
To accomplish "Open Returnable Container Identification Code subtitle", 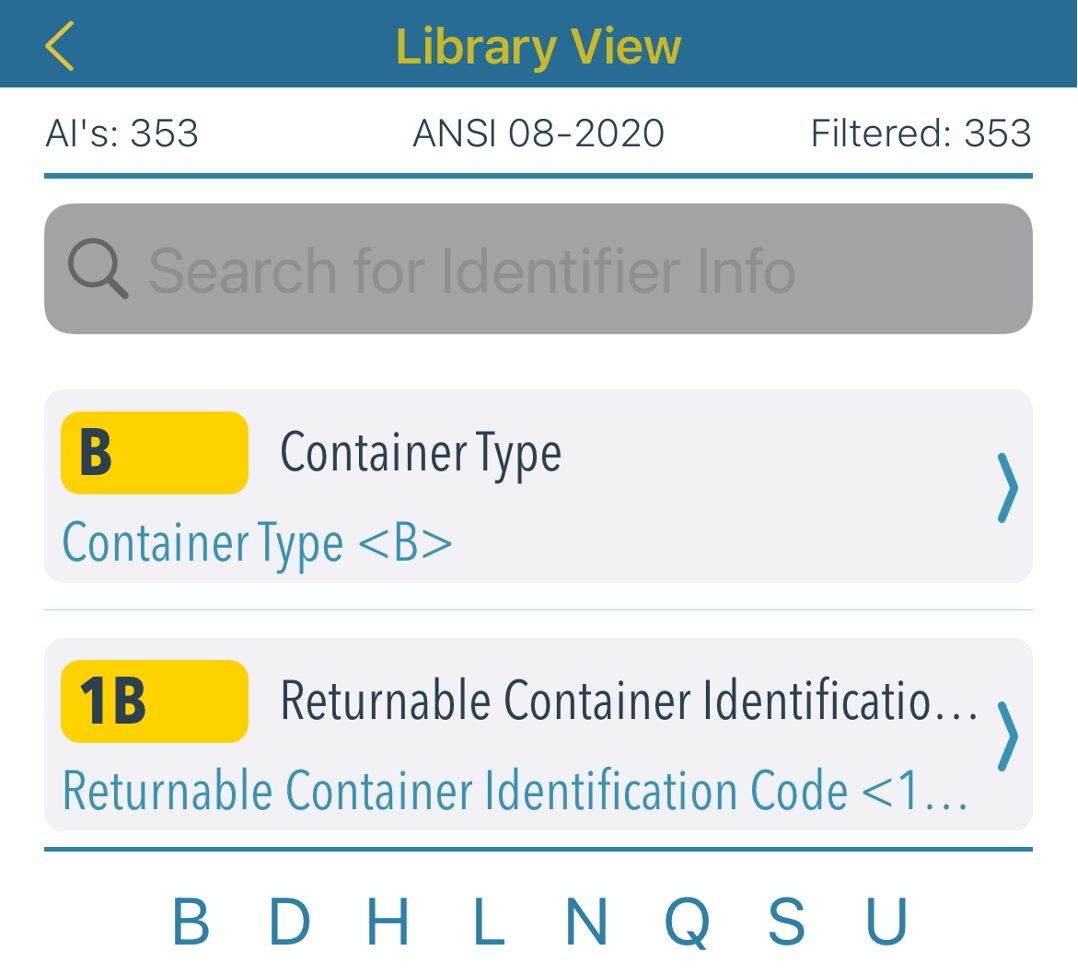I will point(515,790).
